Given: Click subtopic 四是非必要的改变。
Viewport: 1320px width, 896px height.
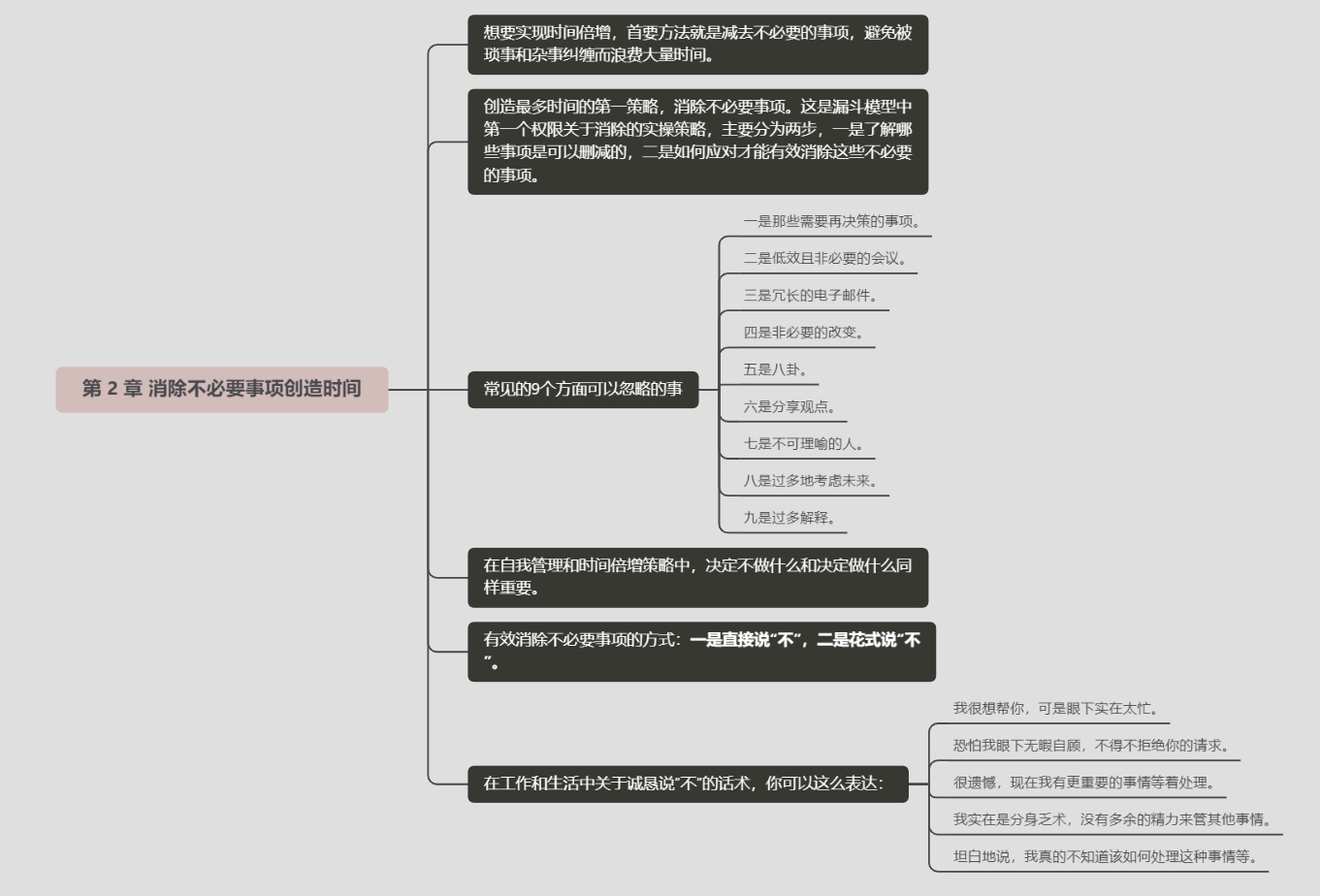Looking at the screenshot, I should [804, 332].
